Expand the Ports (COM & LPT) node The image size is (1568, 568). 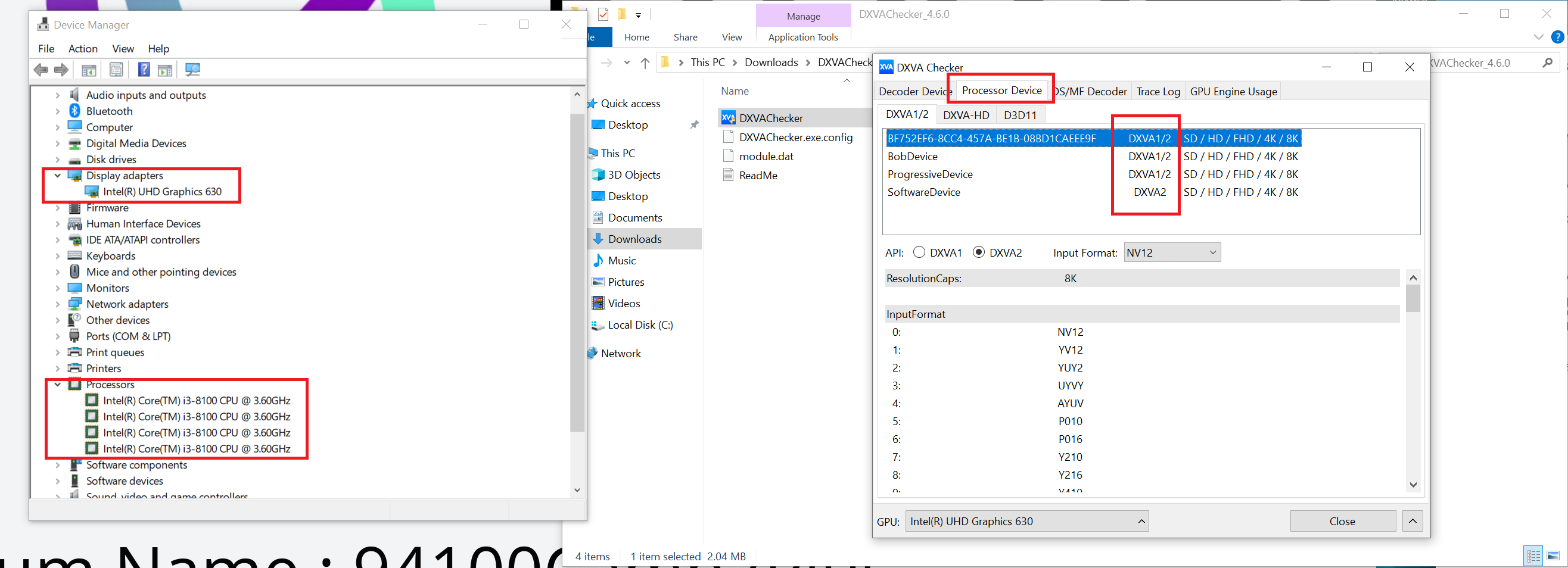coord(58,336)
